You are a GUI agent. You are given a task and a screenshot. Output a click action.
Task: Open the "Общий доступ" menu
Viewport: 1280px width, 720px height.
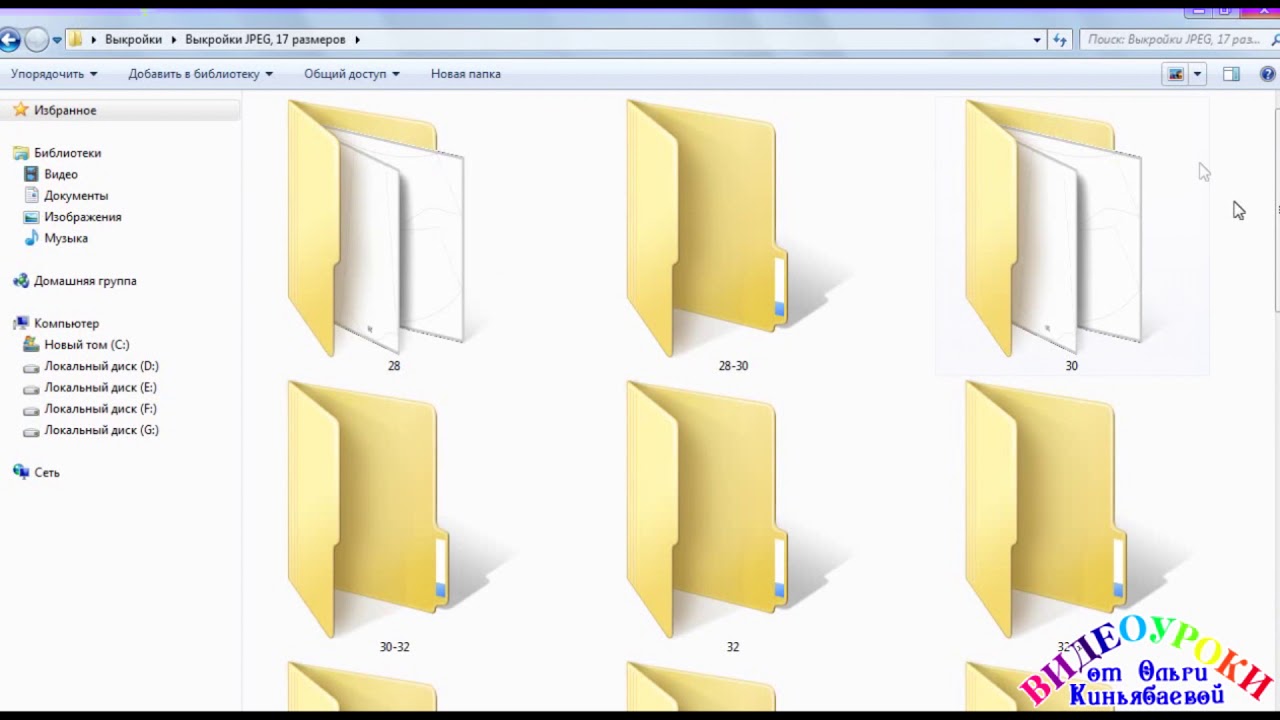tap(352, 74)
